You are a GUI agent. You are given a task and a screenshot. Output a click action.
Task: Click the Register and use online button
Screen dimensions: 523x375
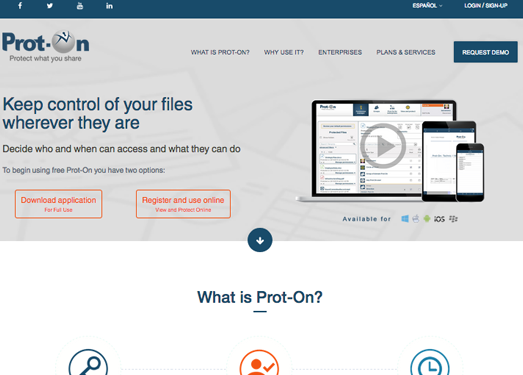tap(183, 204)
